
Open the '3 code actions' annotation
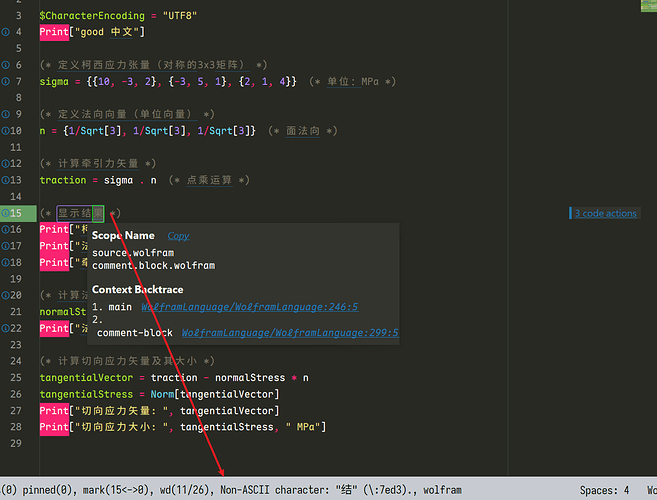click(x=605, y=213)
